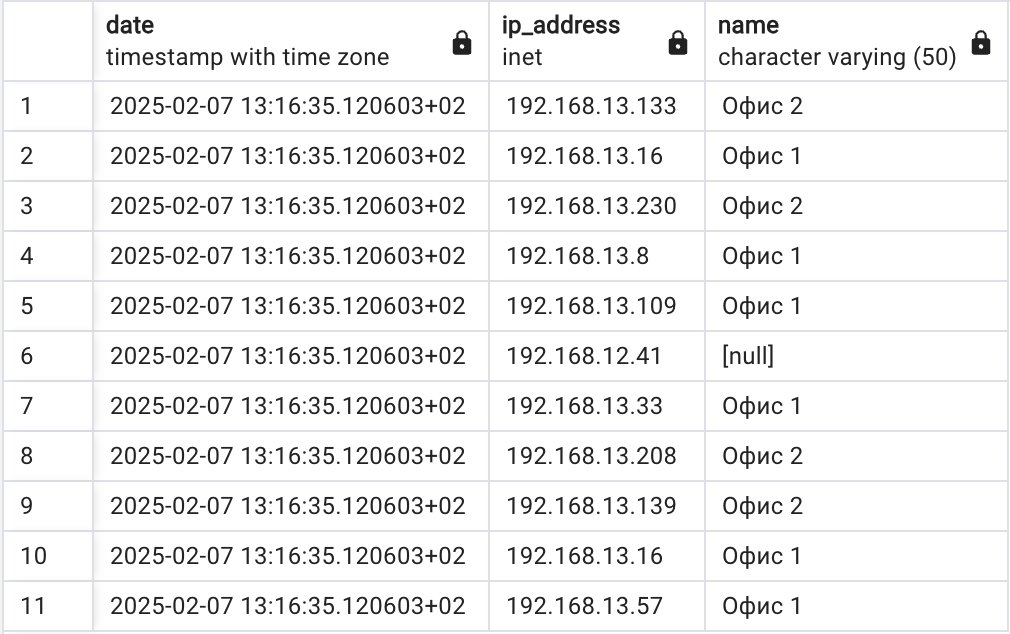This screenshot has width=1010, height=634.
Task: Click the date cell in row 4
Action: [291, 256]
